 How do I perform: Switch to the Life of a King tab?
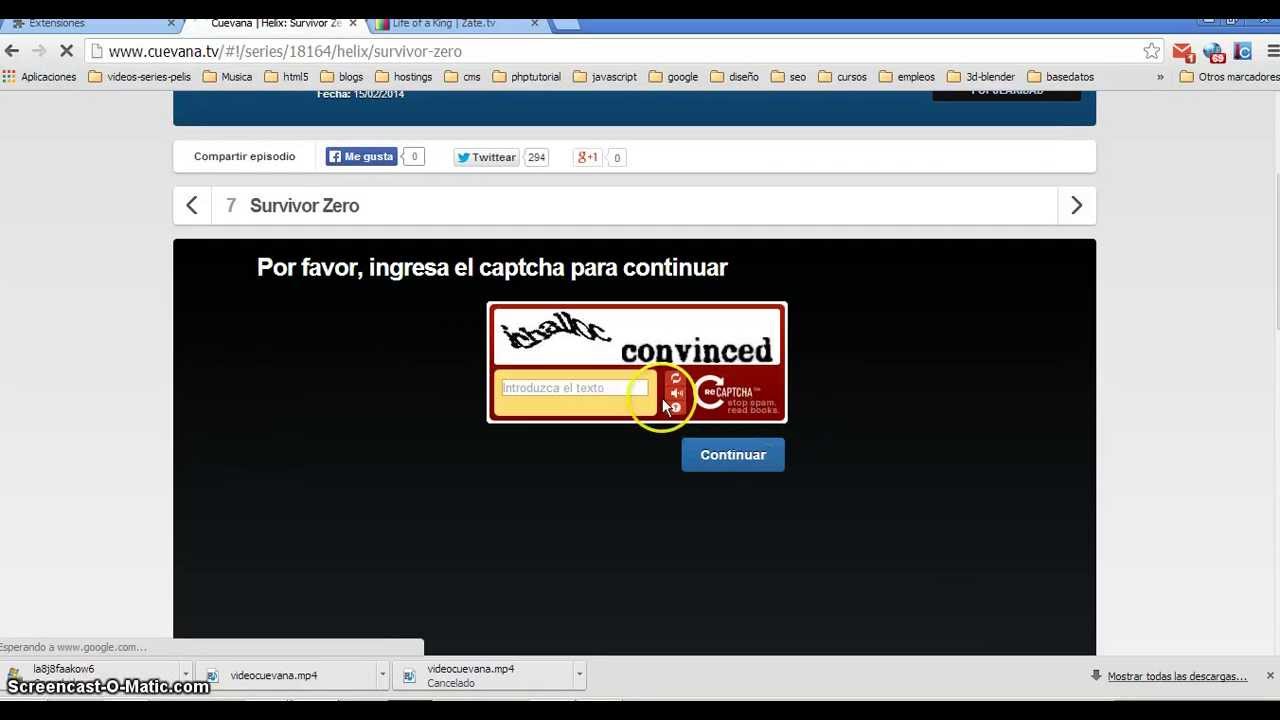(450, 23)
